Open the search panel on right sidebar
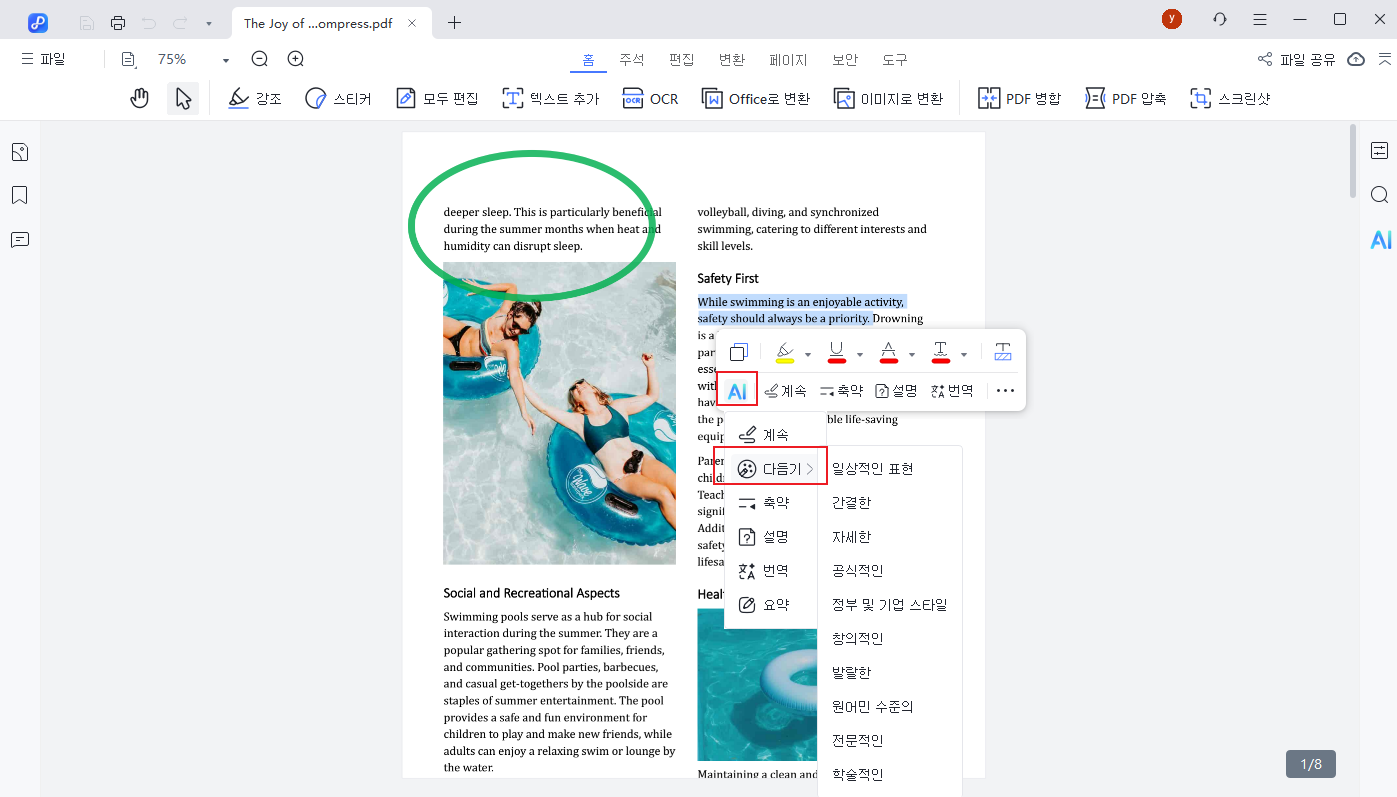1397x797 pixels. pyautogui.click(x=1380, y=195)
